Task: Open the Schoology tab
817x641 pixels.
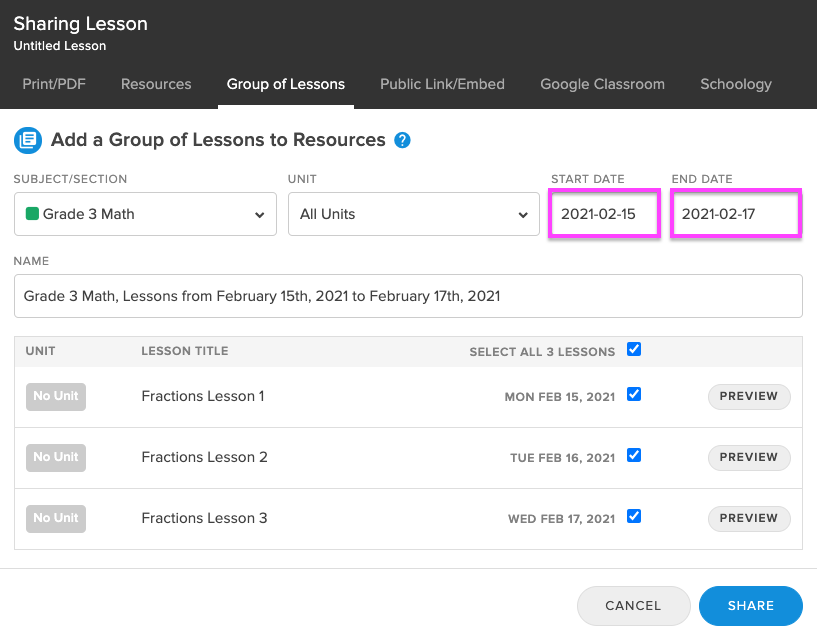Action: 736,84
